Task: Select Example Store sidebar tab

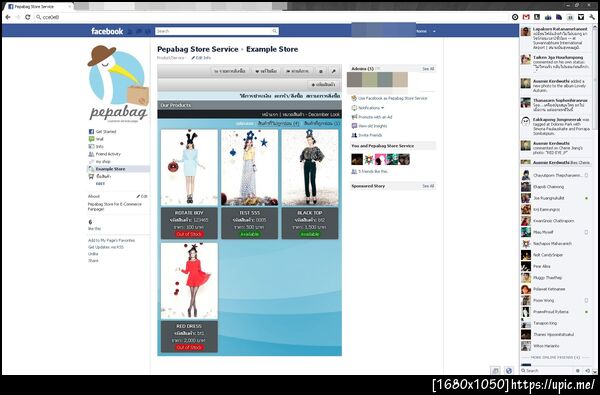Action: click(x=118, y=169)
